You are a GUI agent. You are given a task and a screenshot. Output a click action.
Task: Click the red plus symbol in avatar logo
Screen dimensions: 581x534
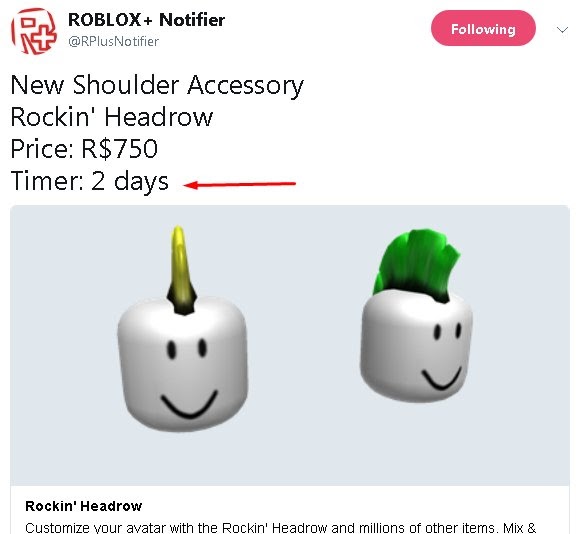44,35
